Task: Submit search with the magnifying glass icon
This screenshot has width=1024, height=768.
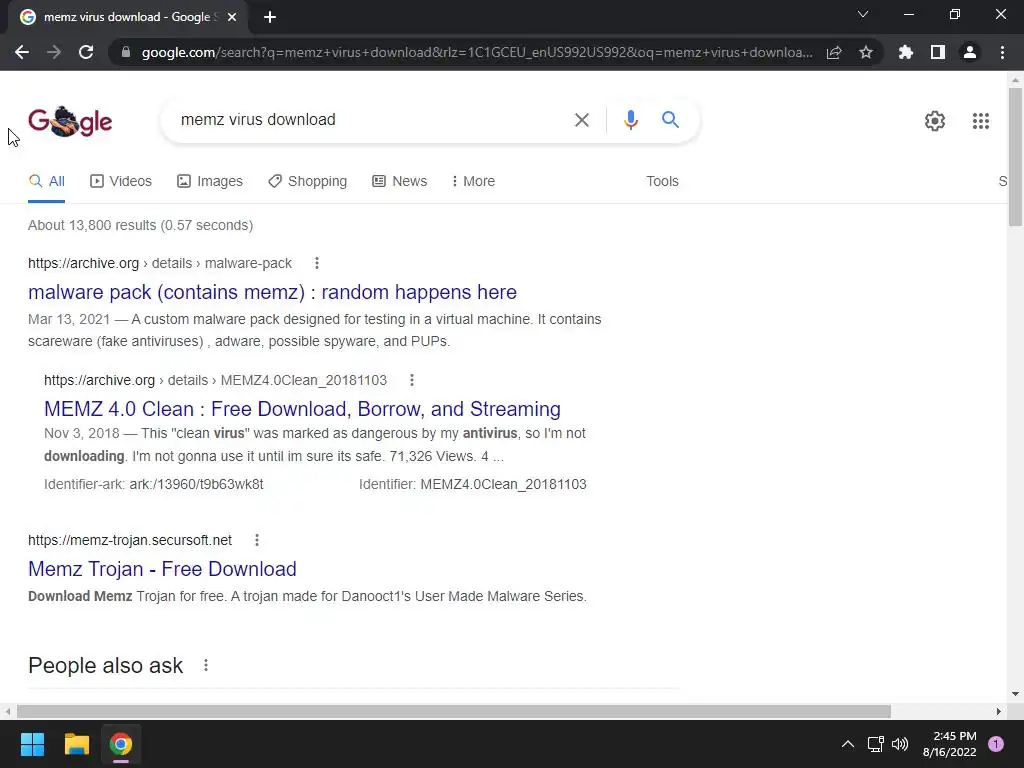Action: [670, 120]
